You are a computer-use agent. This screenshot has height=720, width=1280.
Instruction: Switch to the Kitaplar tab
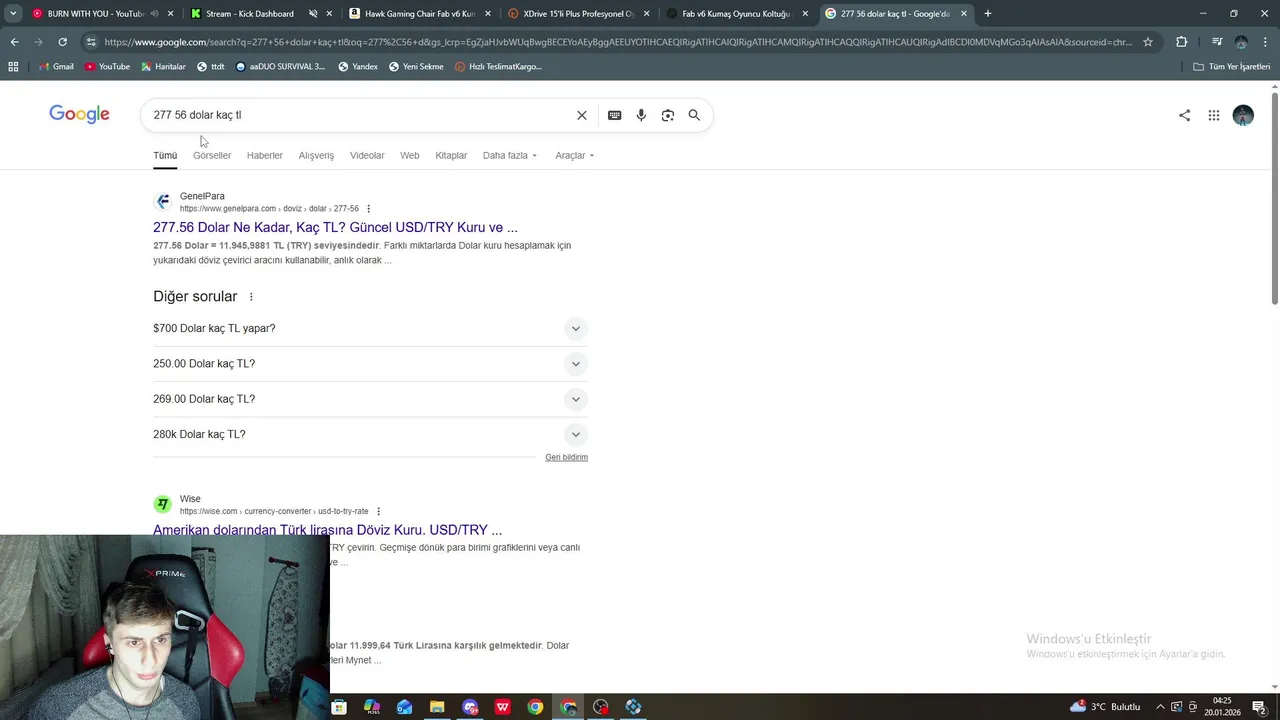pyautogui.click(x=451, y=156)
